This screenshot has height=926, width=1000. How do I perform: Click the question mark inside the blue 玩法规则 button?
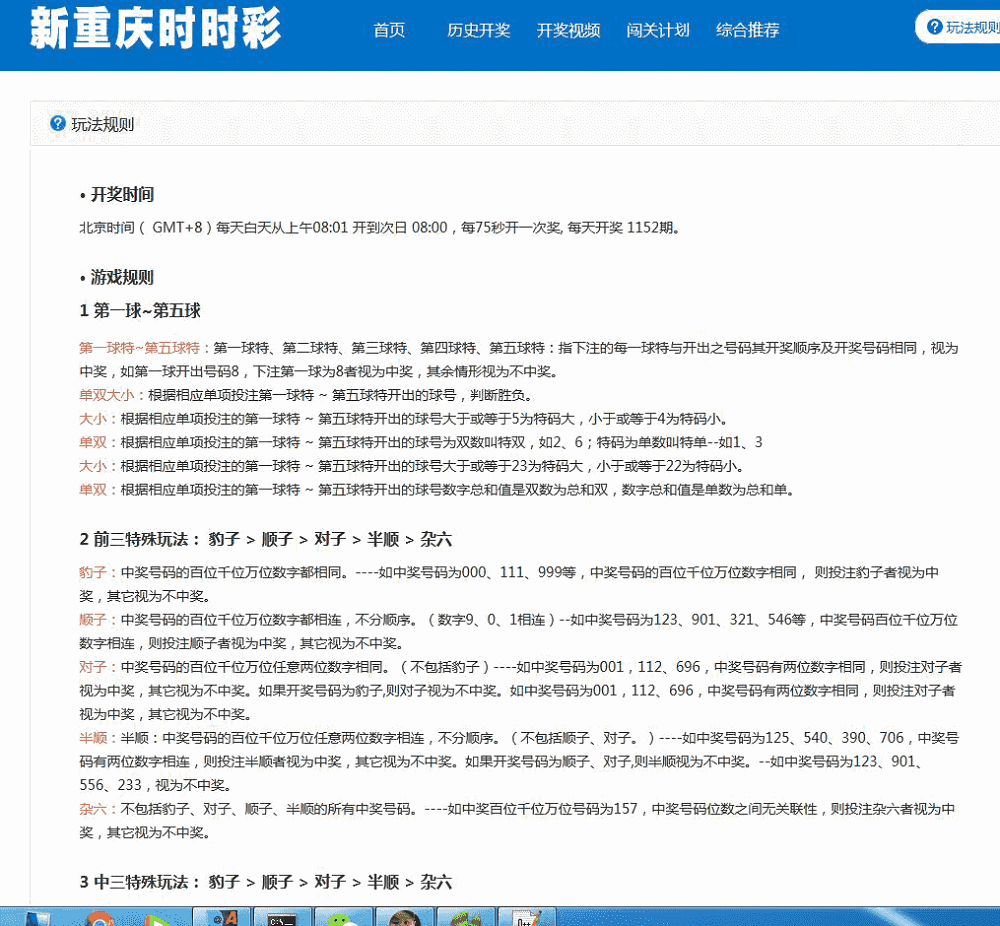click(x=935, y=27)
